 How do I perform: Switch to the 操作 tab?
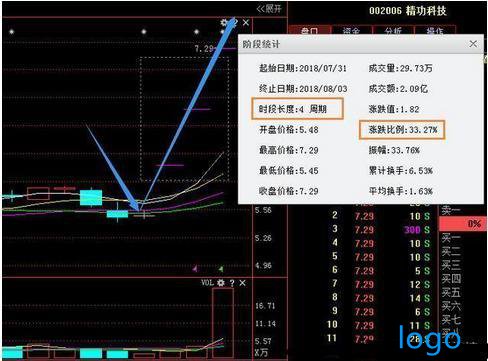(435, 30)
